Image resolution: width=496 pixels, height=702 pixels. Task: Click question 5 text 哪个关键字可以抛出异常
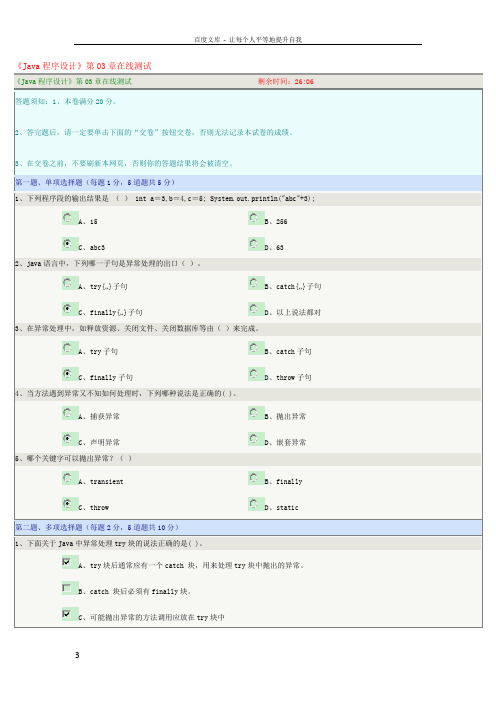click(74, 458)
